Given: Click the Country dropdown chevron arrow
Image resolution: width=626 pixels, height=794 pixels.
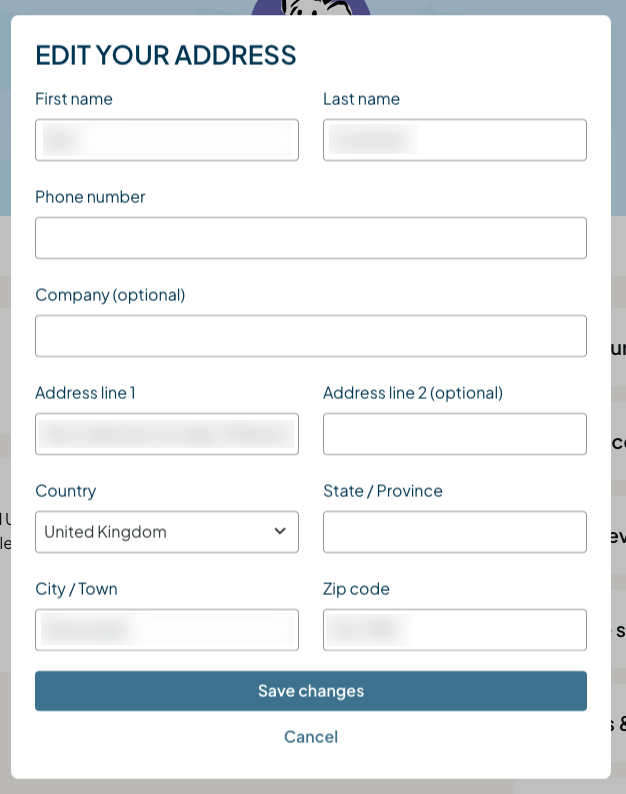Looking at the screenshot, I should tap(280, 531).
